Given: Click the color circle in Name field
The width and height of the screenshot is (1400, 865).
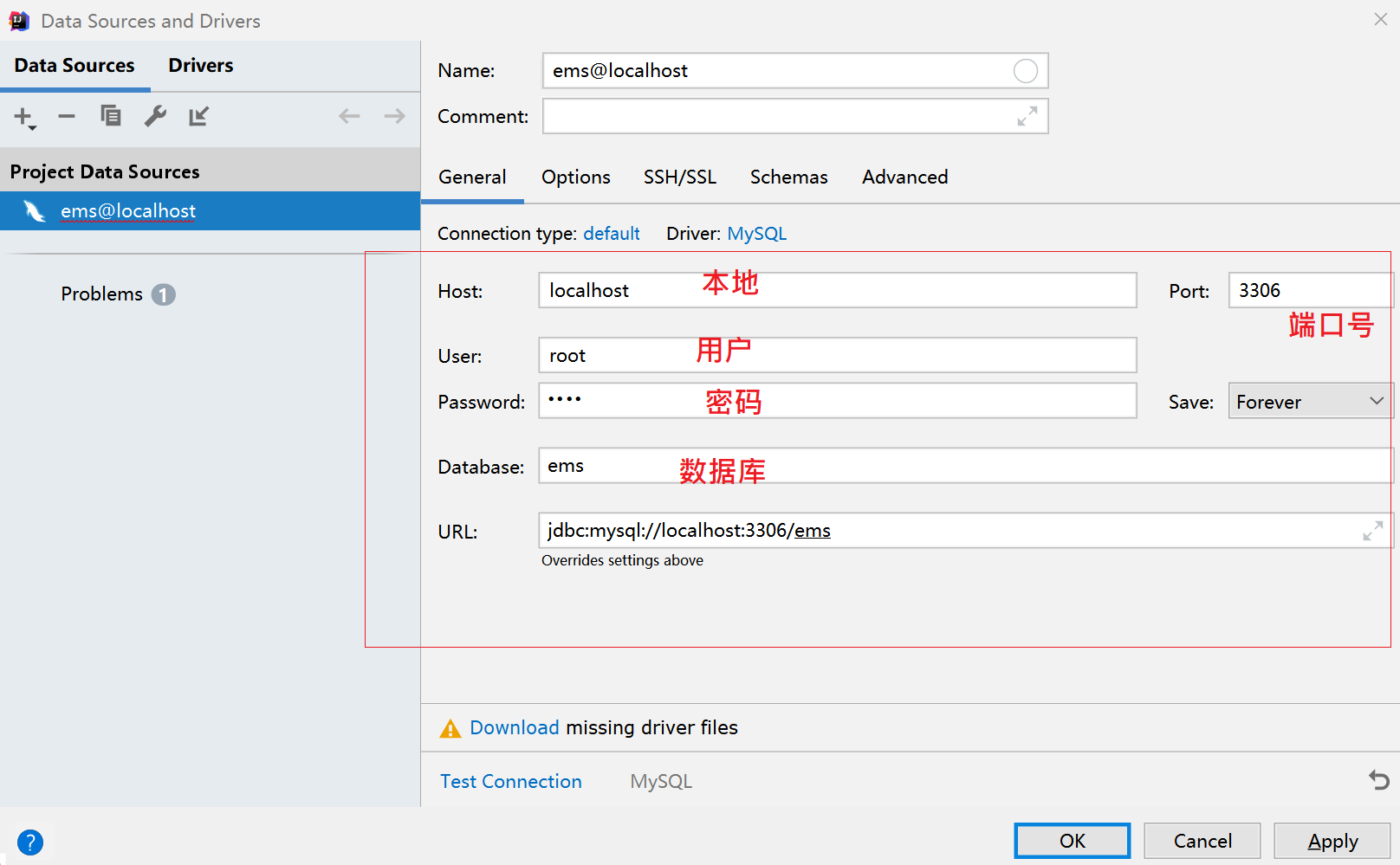Looking at the screenshot, I should pyautogui.click(x=1025, y=71).
